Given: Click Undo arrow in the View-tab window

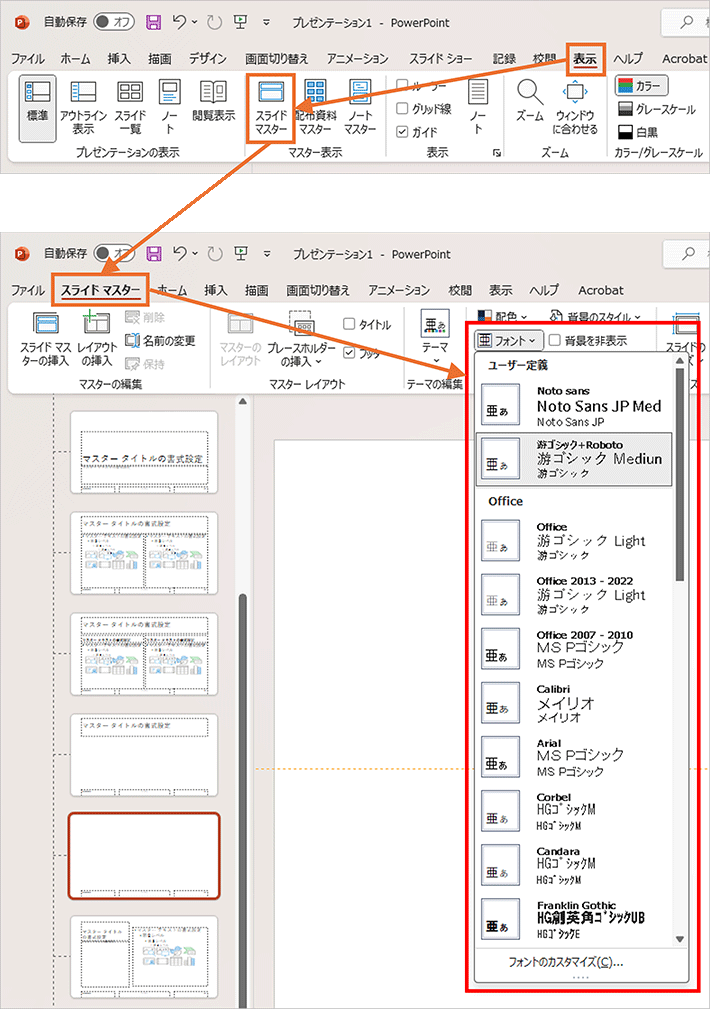Looking at the screenshot, I should 180,22.
